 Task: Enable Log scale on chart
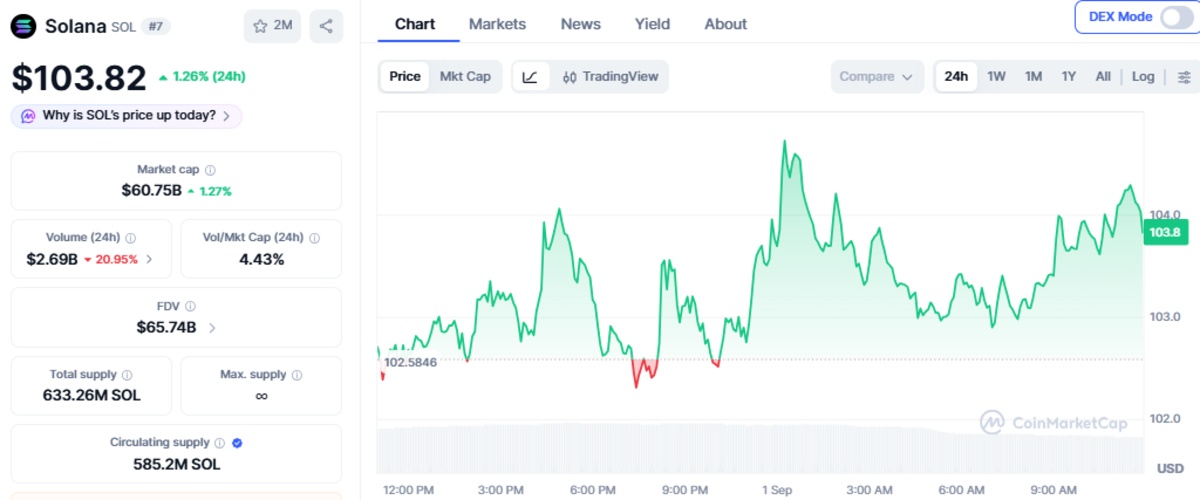click(1143, 76)
